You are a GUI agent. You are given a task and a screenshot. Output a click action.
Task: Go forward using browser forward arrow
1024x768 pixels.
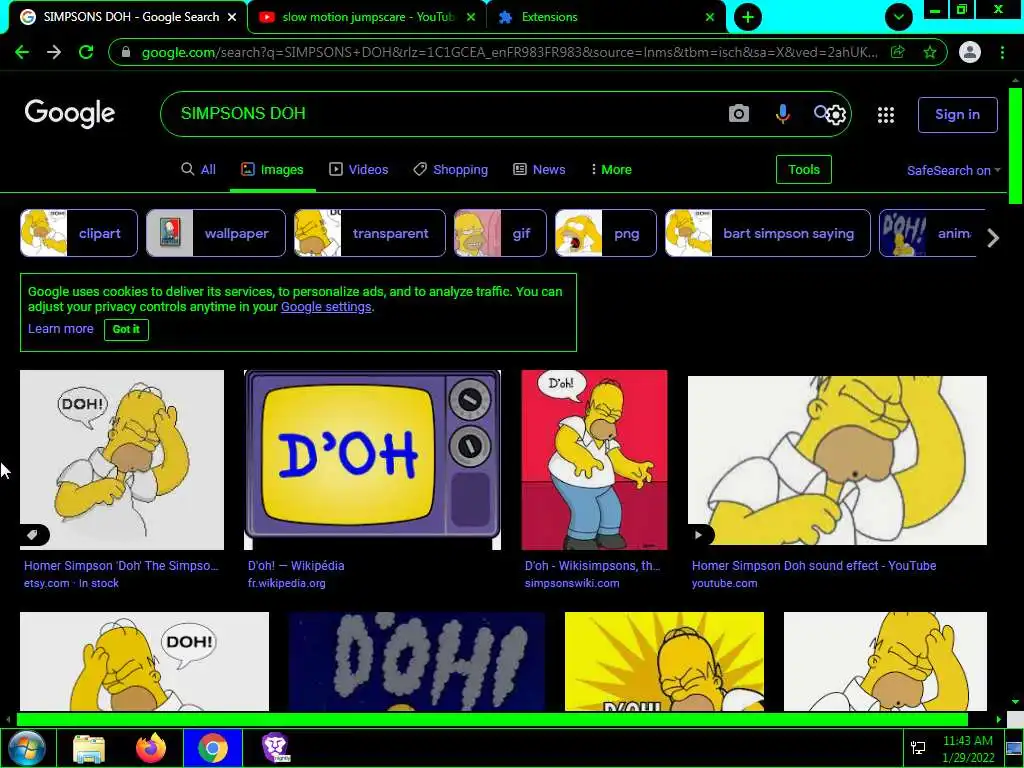(54, 52)
